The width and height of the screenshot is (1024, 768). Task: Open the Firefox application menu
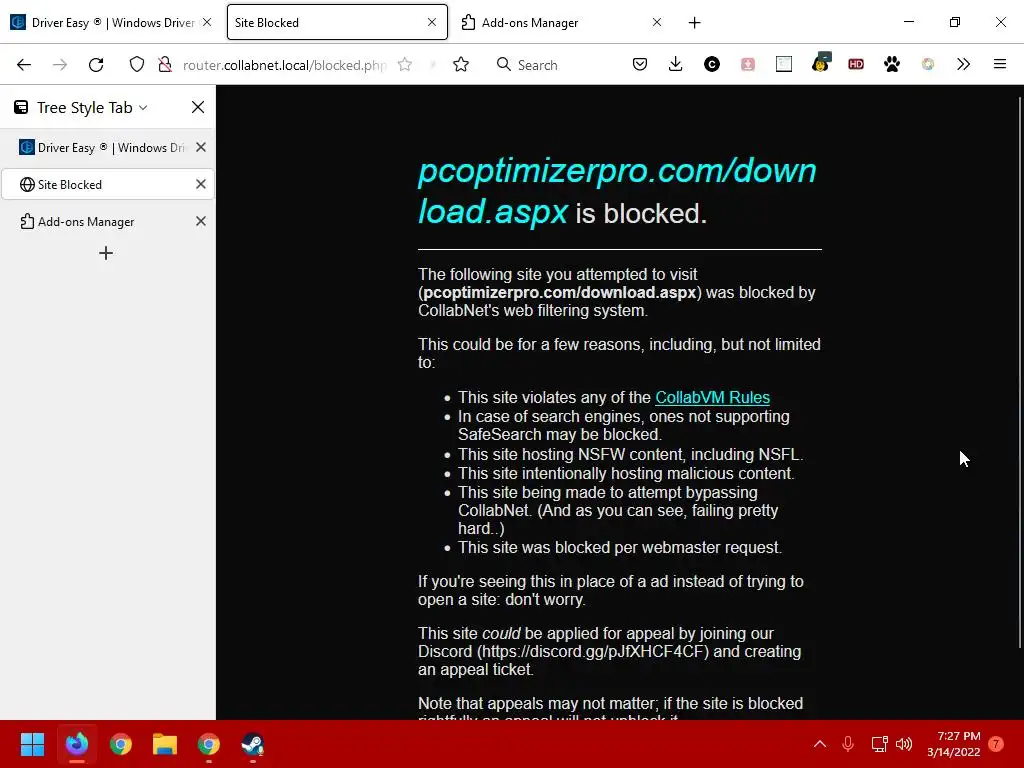pyautogui.click(x=1000, y=64)
